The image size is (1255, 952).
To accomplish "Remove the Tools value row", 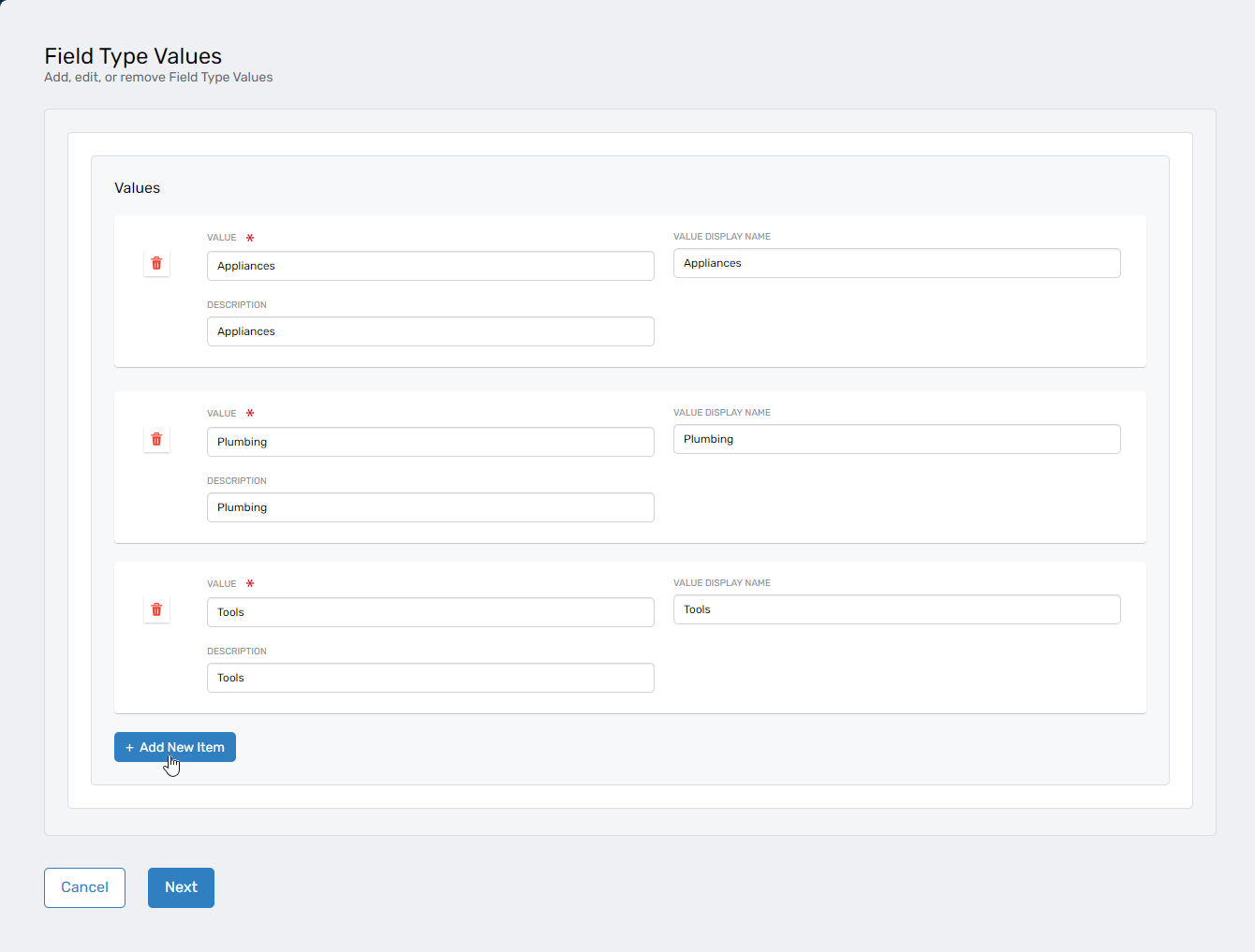I will [156, 610].
